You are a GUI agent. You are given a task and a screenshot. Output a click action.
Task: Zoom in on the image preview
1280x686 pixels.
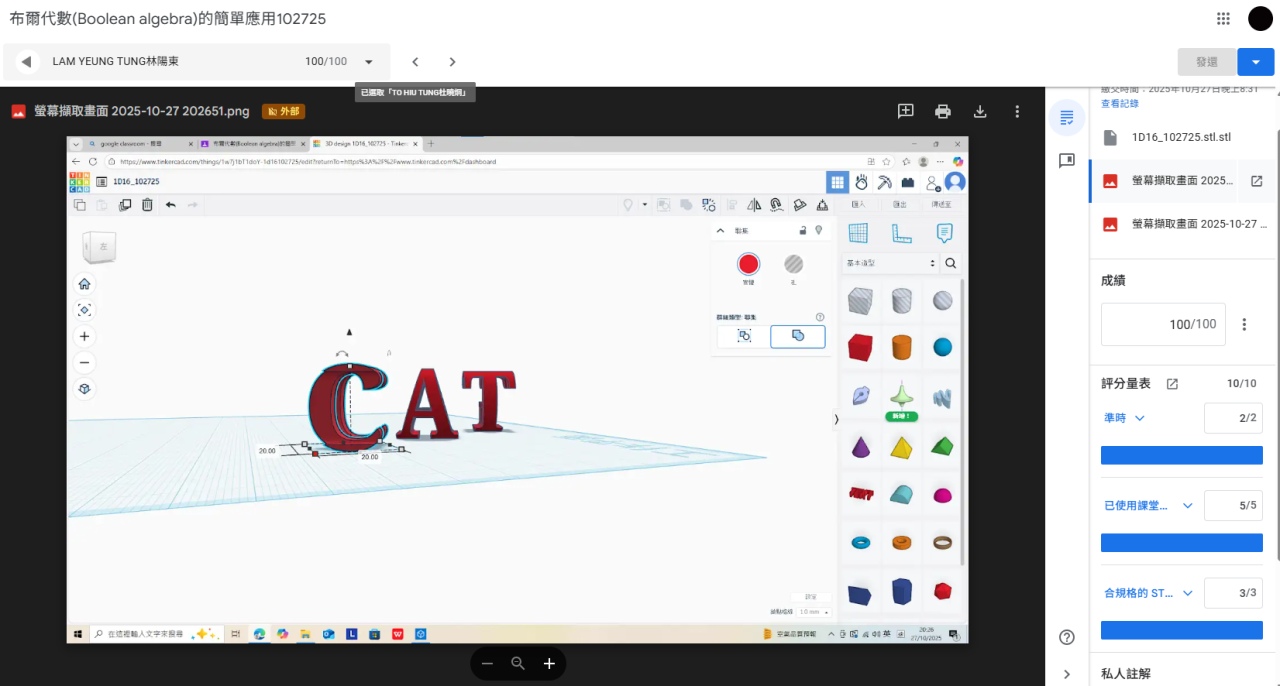(x=549, y=663)
